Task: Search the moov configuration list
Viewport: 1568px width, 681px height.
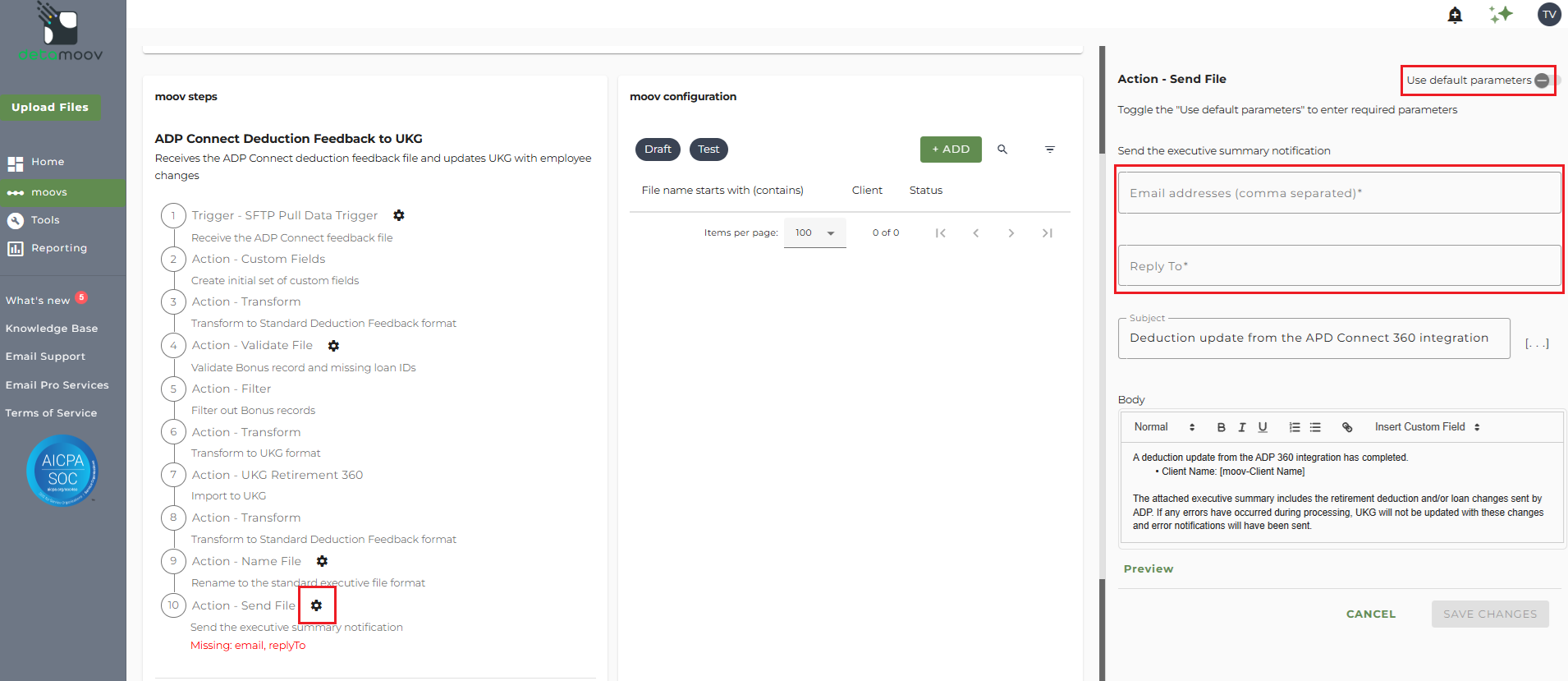Action: click(x=1002, y=150)
